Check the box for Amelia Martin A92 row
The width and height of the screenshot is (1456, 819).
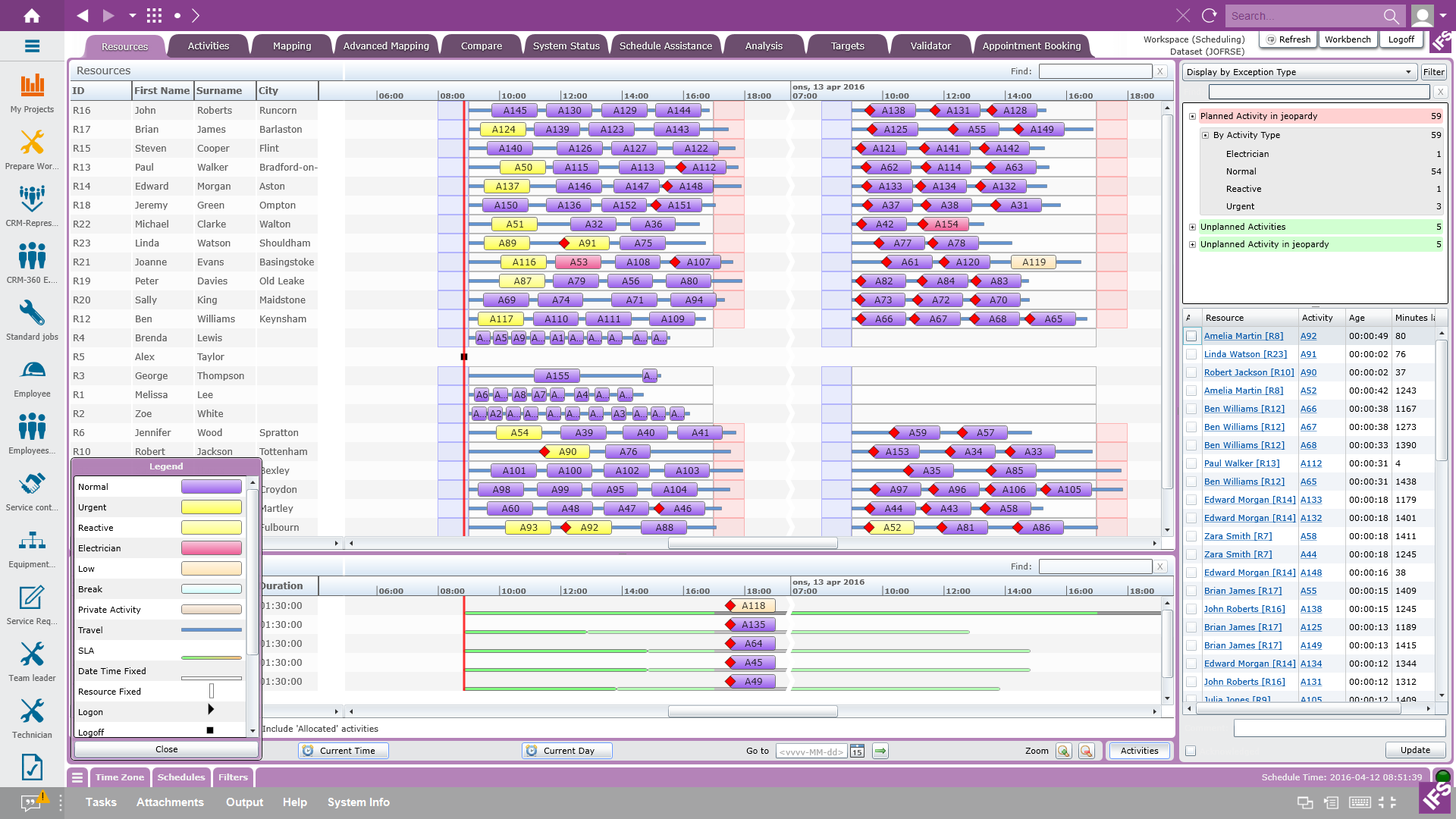[1191, 336]
